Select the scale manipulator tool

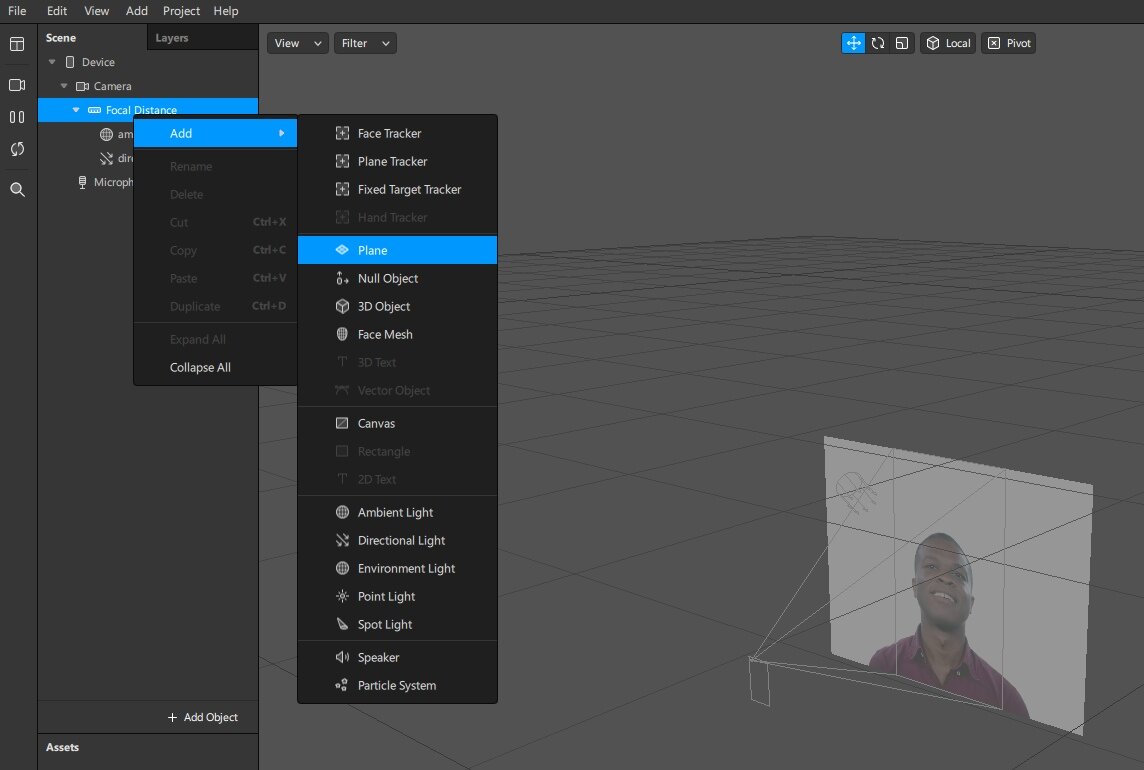902,43
